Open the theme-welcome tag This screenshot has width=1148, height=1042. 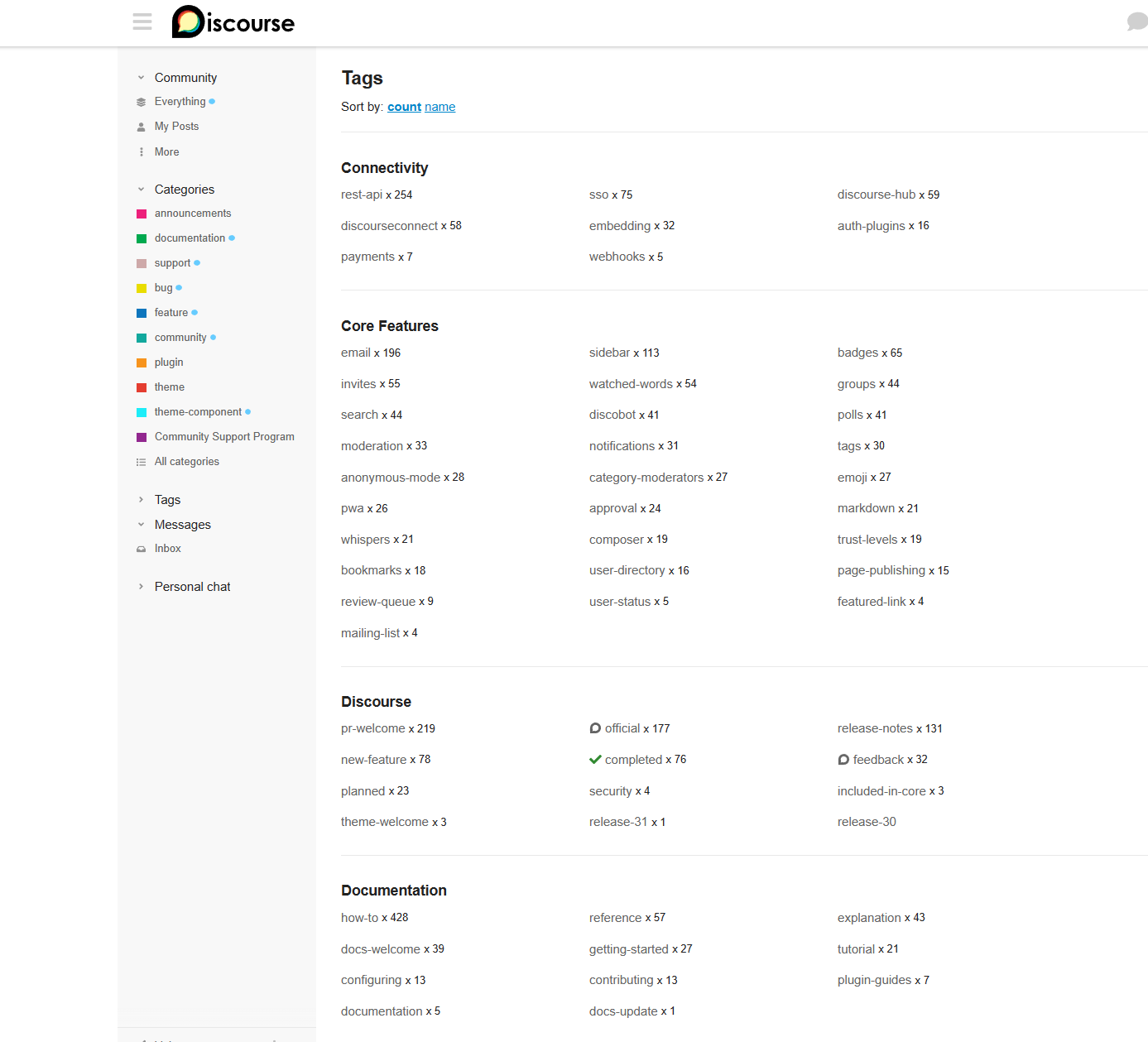click(385, 822)
